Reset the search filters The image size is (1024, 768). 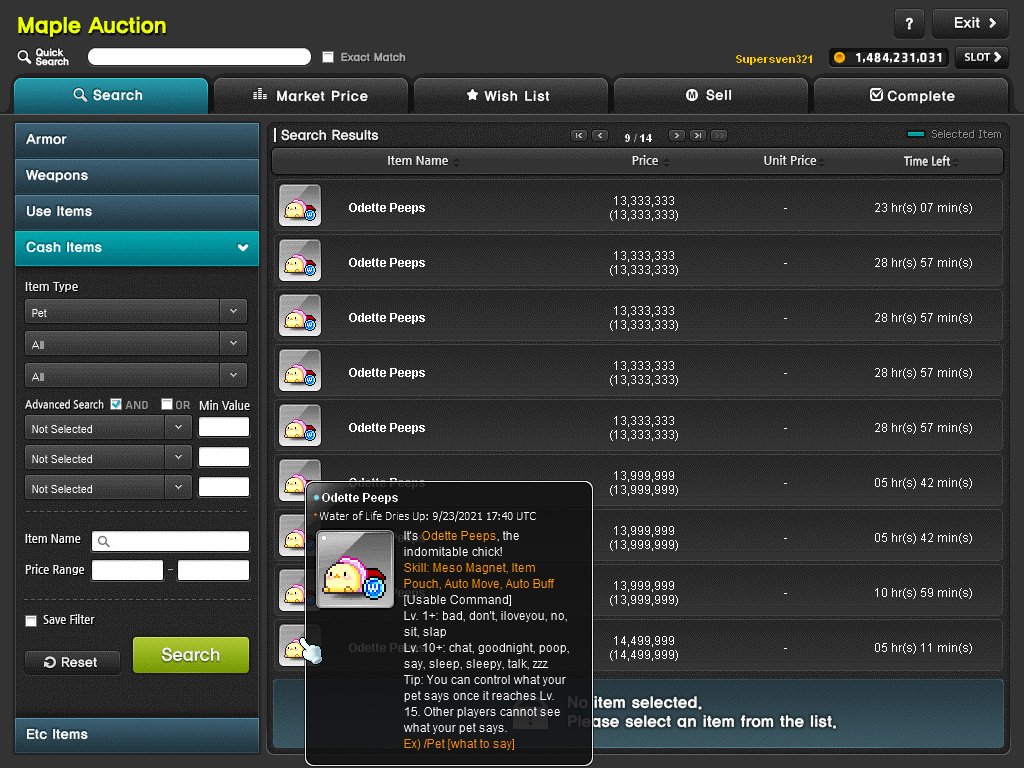pyautogui.click(x=72, y=662)
